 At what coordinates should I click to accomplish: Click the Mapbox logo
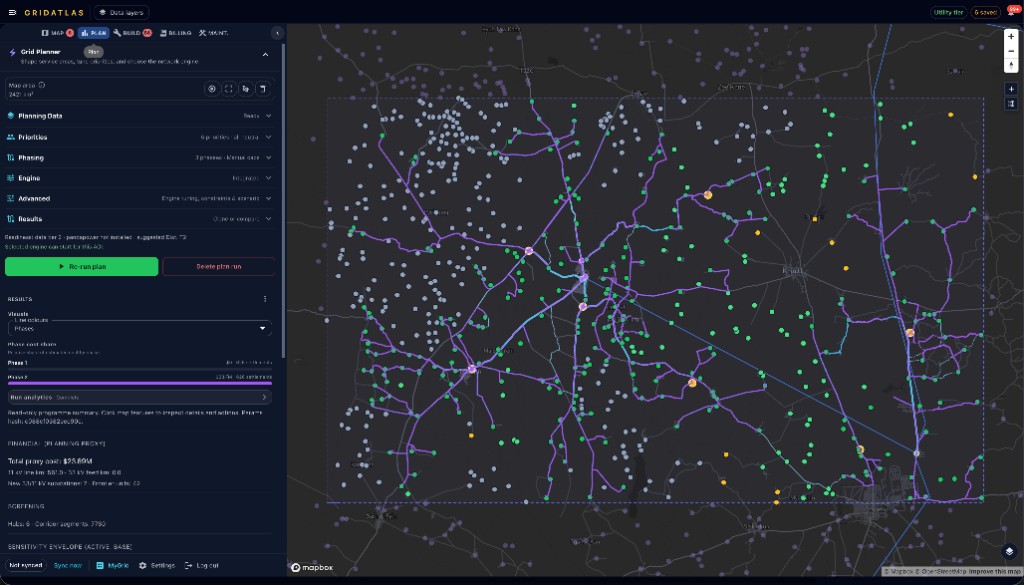coord(312,567)
